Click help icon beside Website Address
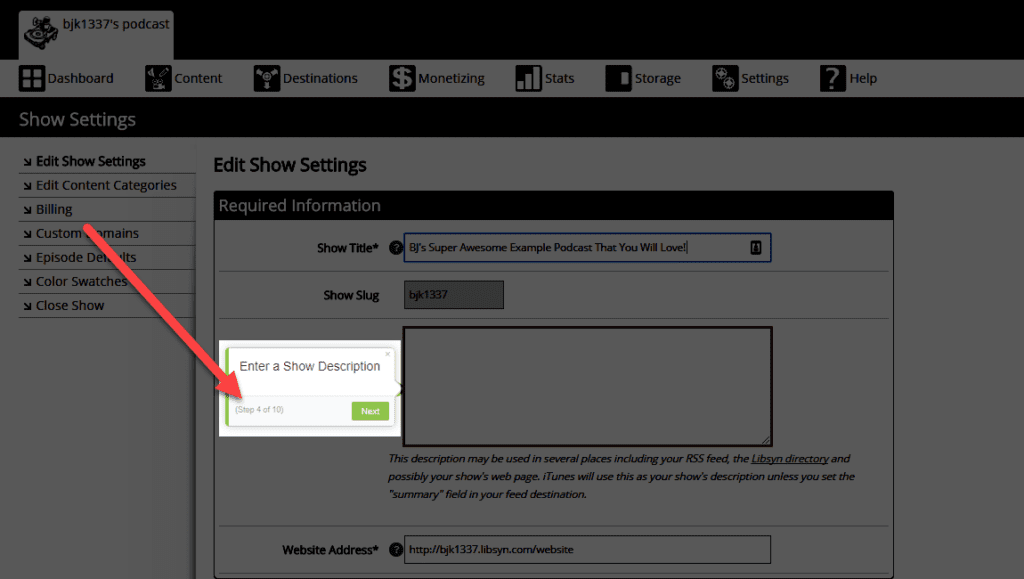 (x=396, y=549)
